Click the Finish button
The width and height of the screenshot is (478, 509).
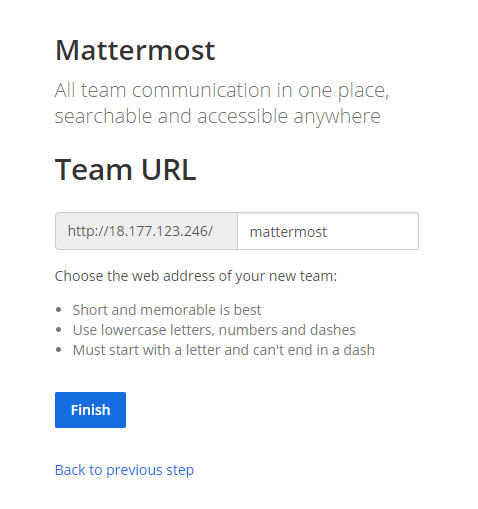point(90,410)
